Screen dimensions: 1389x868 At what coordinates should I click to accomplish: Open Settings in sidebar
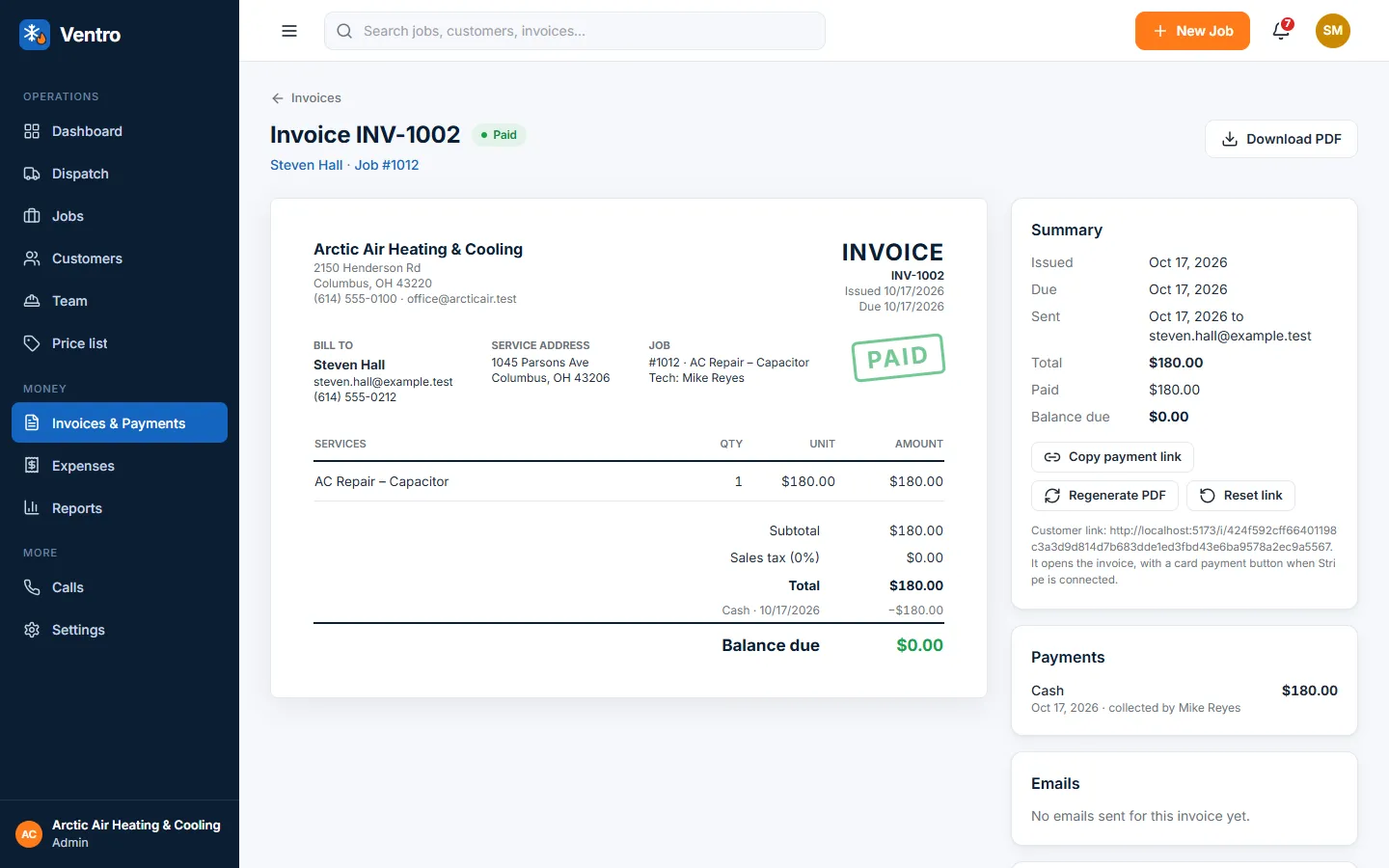[120, 630]
